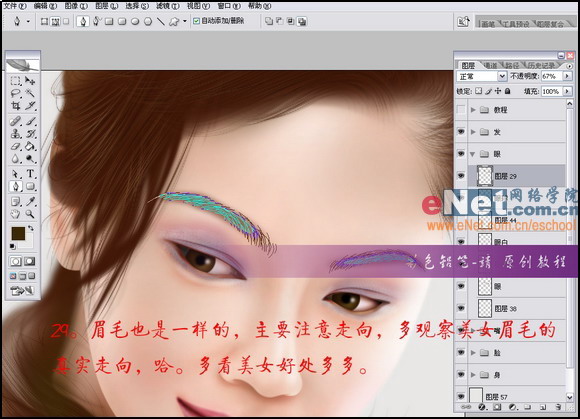
Task: Jump to ImageReady button
Action: [x=22, y=291]
